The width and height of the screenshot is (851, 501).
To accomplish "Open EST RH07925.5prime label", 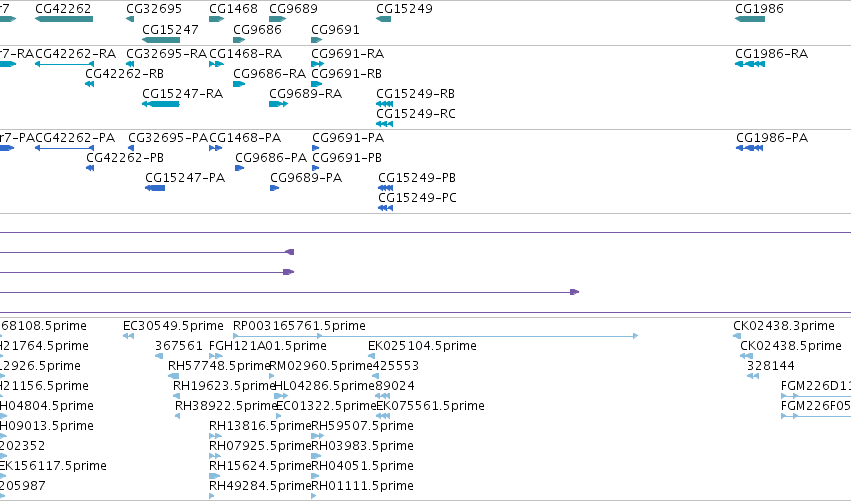I will tap(260, 446).
